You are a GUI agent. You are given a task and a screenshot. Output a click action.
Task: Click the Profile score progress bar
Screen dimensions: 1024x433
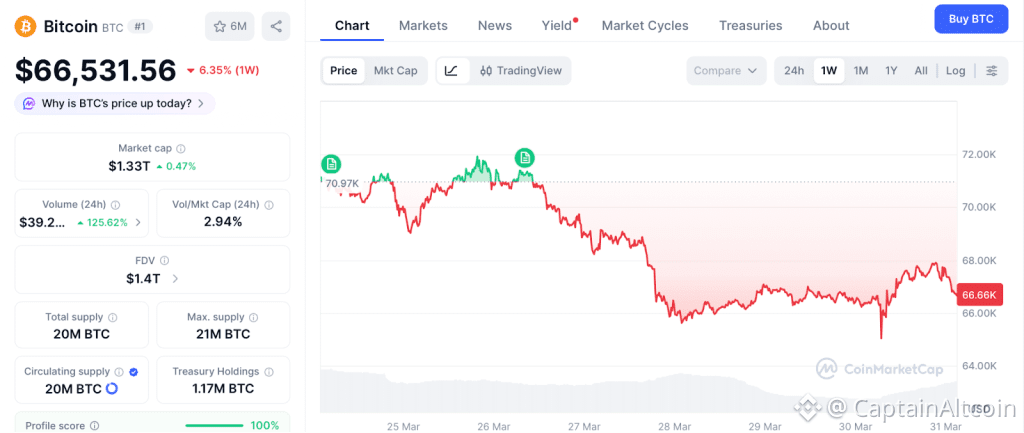click(214, 425)
